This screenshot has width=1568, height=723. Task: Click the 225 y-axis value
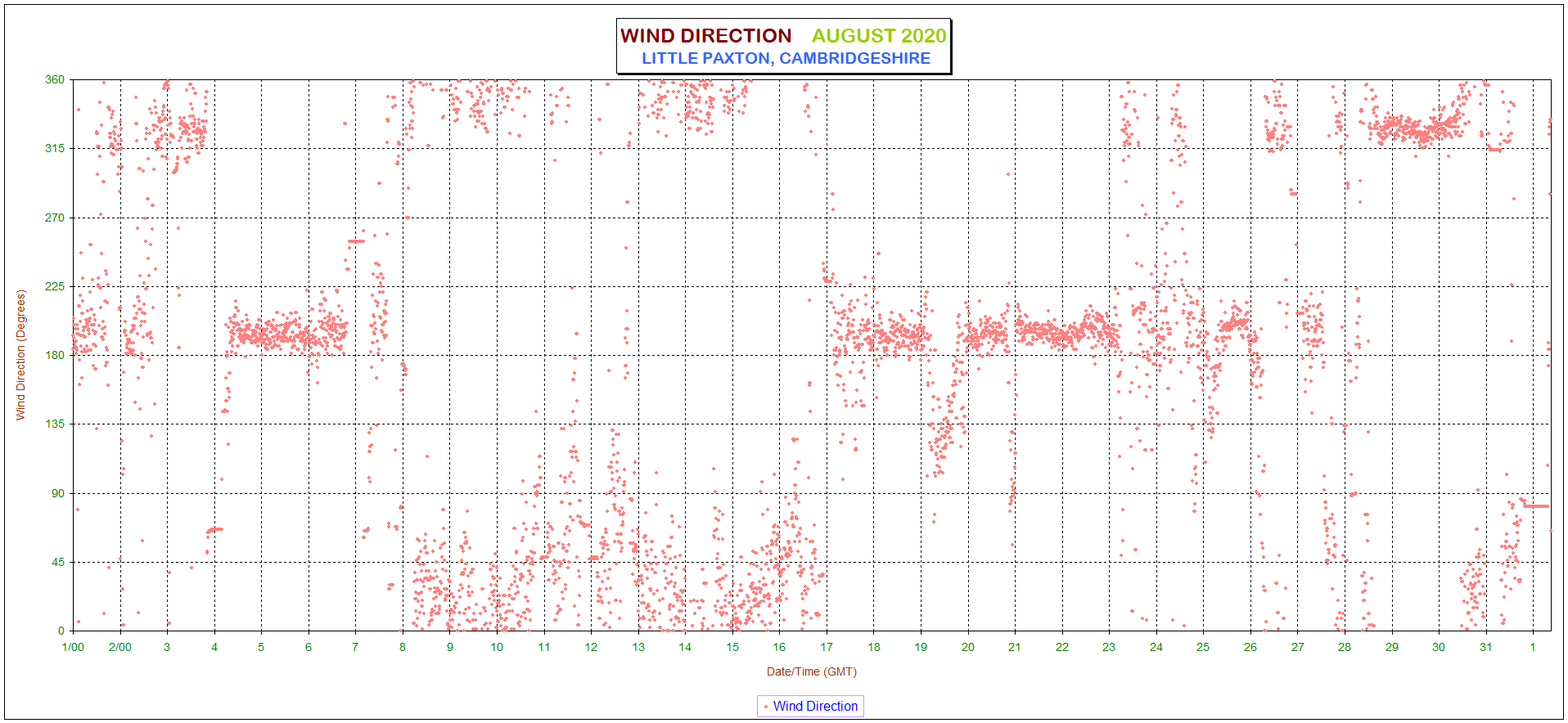coord(54,286)
